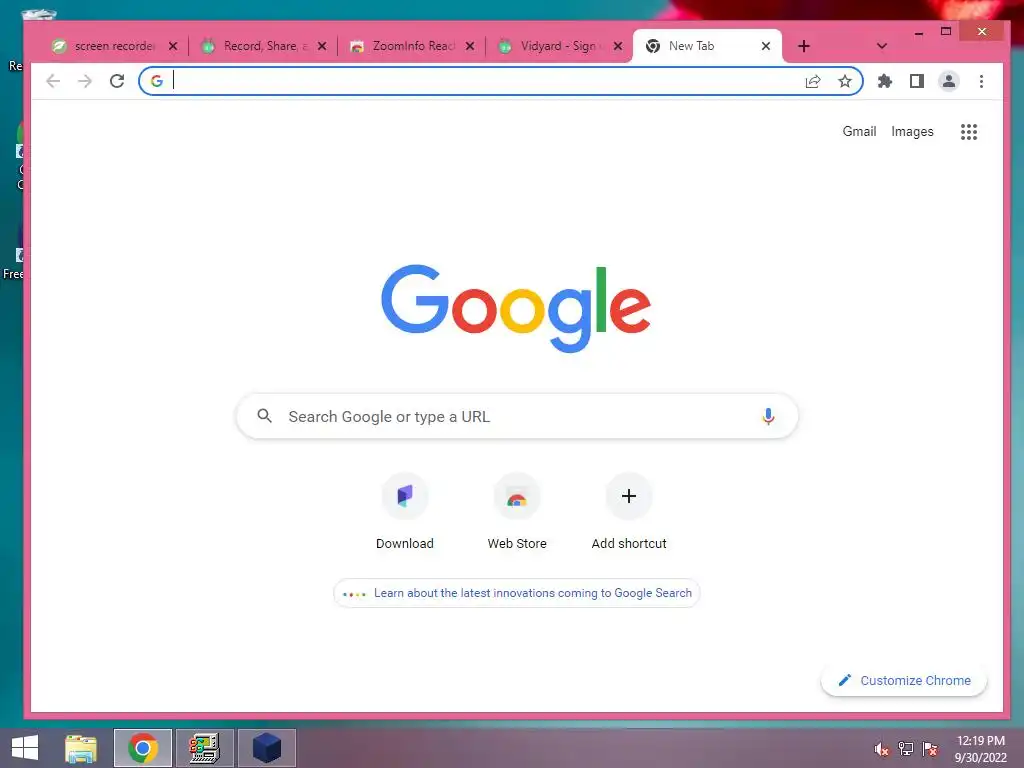Open the computer app taskbar icon
This screenshot has height=768, width=1024.
tap(204, 748)
